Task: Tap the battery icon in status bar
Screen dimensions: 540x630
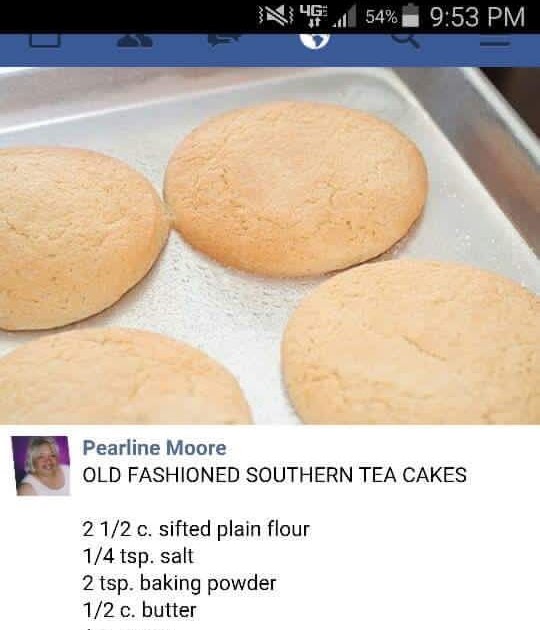Action: [410, 16]
